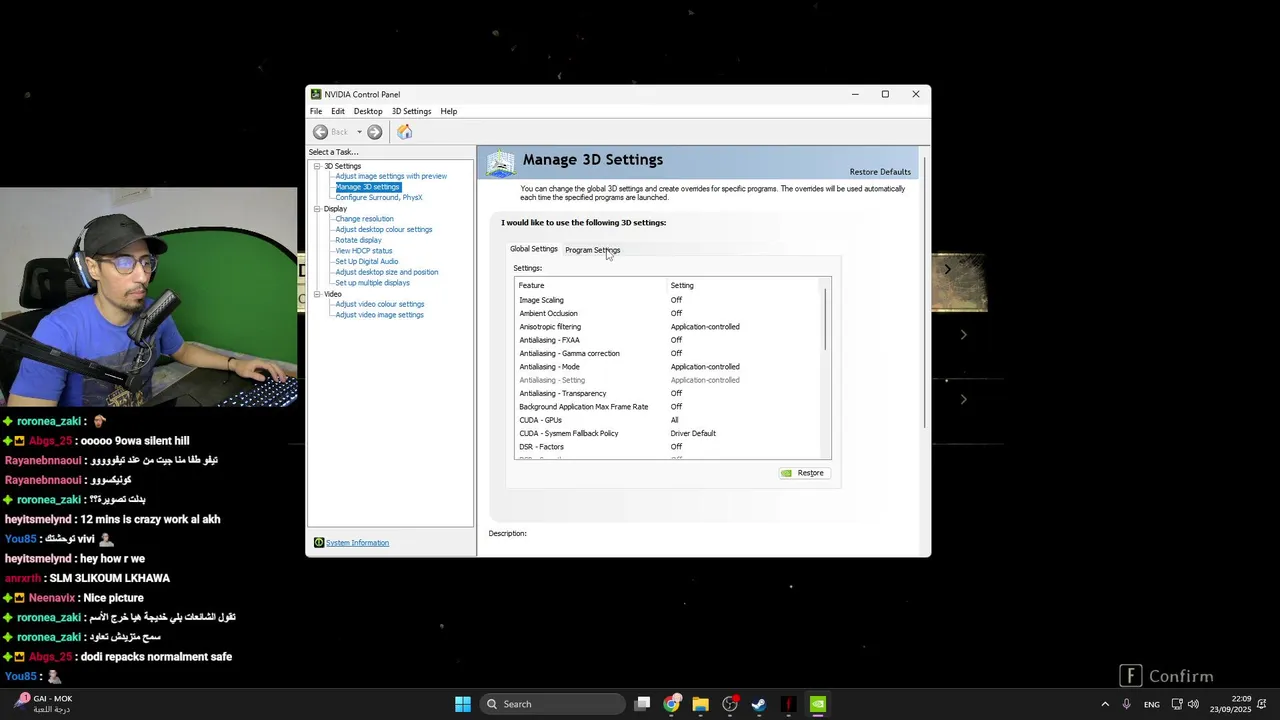Show hidden system tray icons
The image size is (1280, 720).
[1105, 704]
